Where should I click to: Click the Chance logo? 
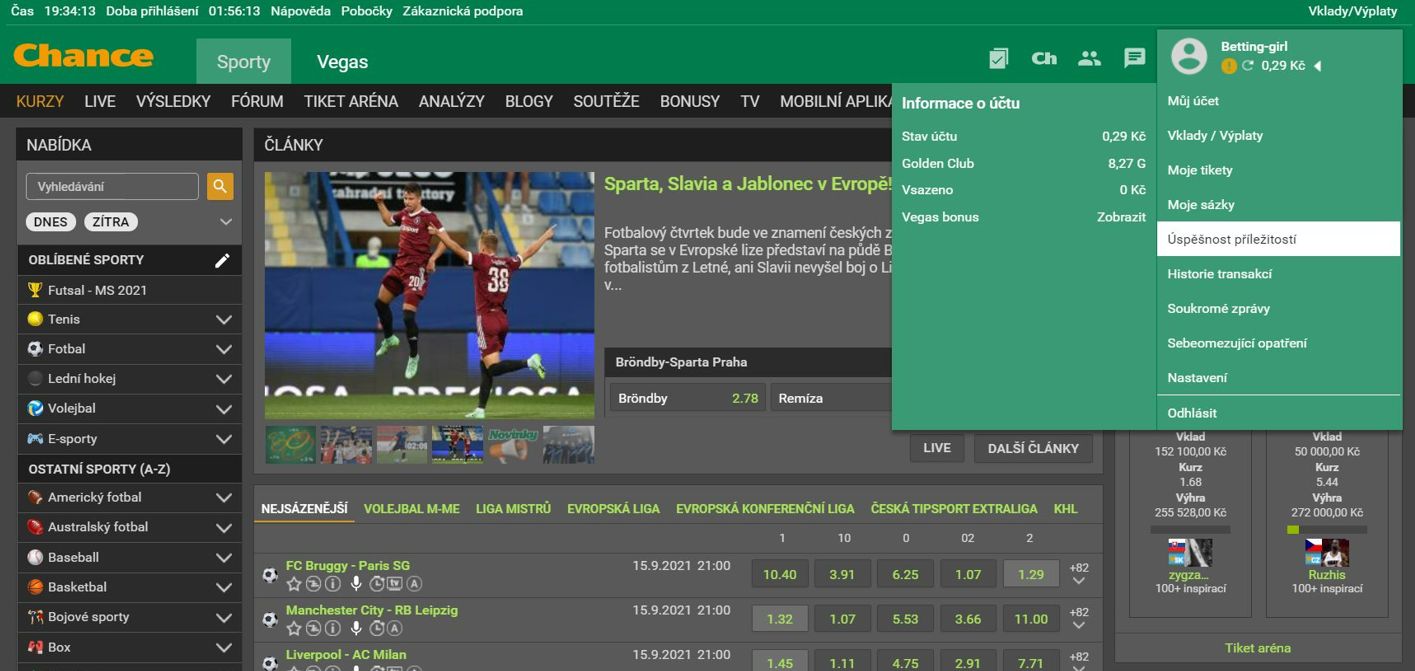(x=83, y=55)
